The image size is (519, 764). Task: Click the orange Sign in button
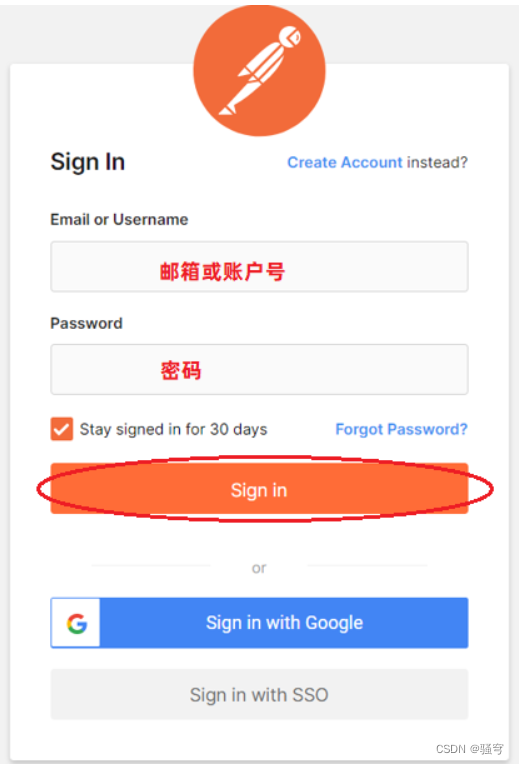coord(259,489)
